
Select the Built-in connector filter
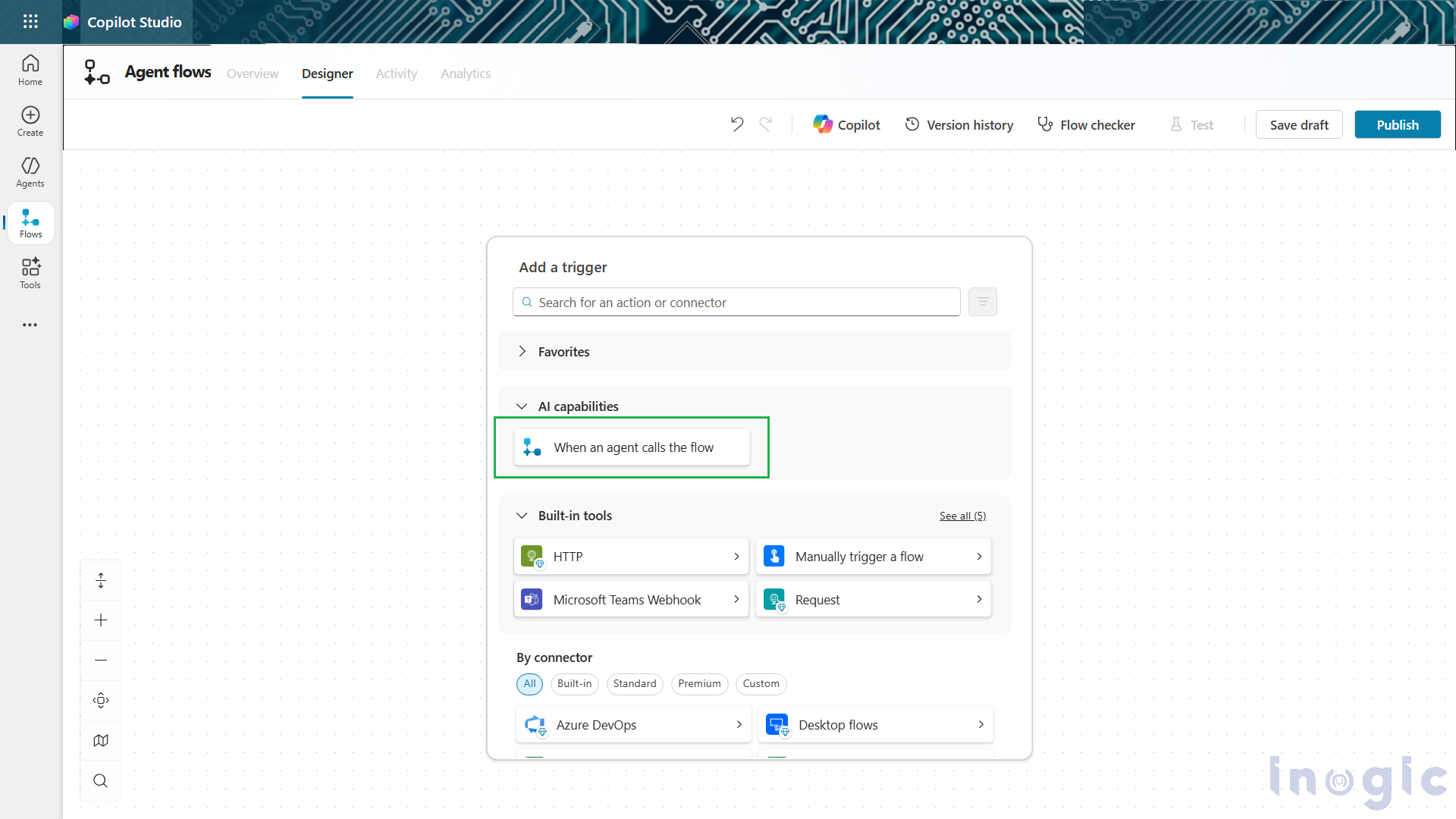tap(574, 683)
